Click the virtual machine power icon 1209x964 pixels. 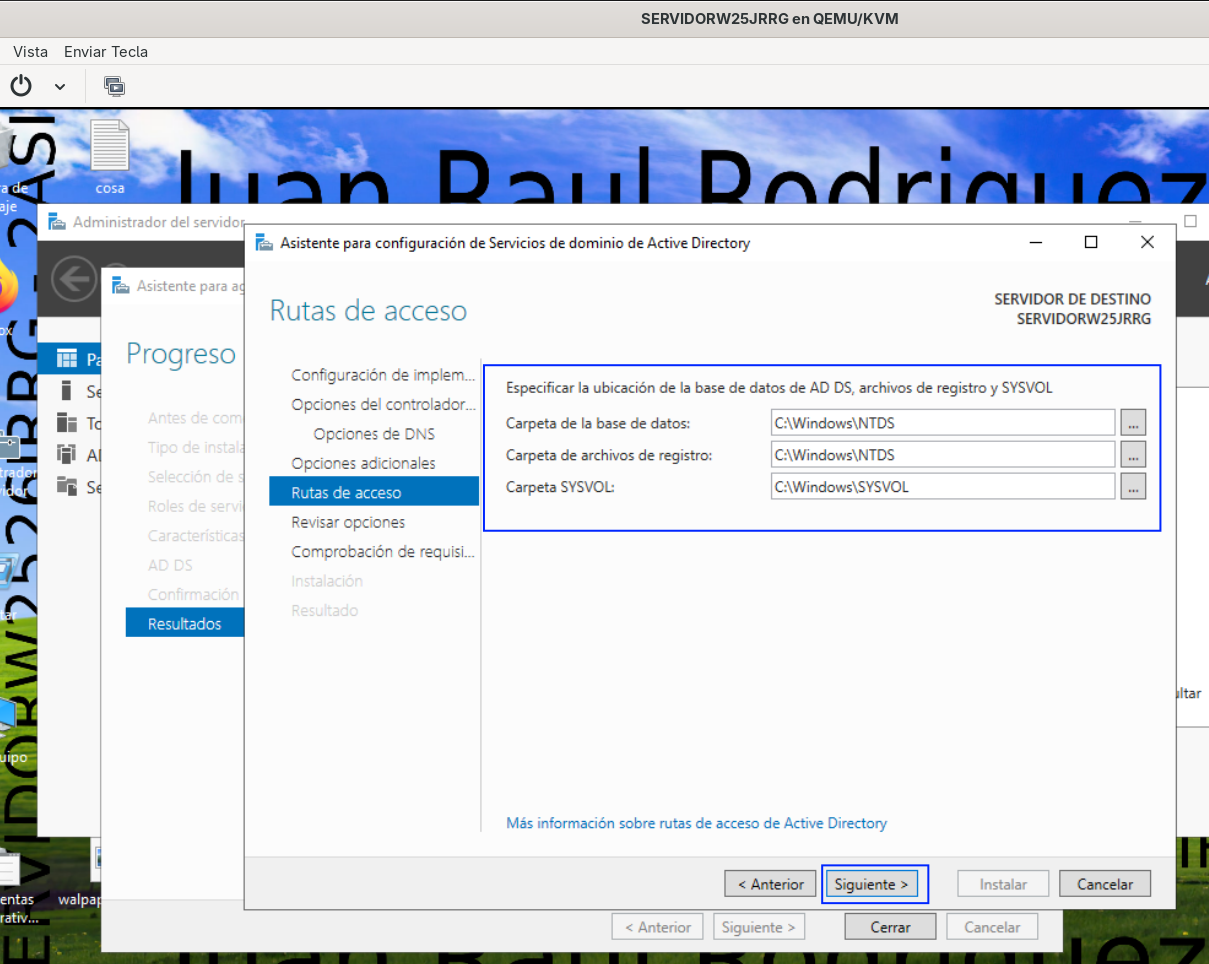(x=21, y=85)
